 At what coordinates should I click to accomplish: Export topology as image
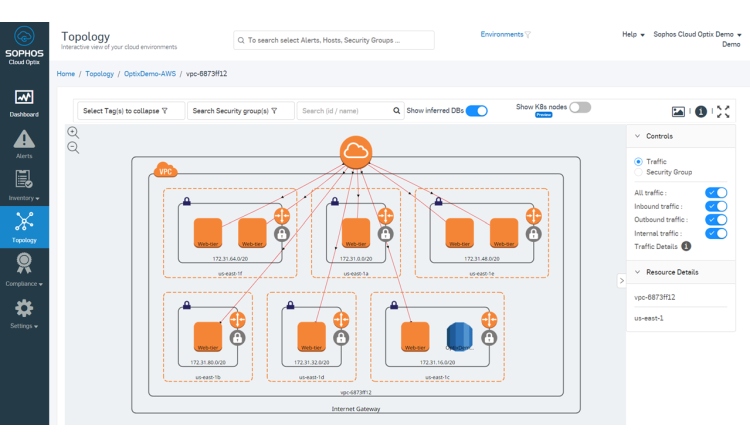pos(679,112)
